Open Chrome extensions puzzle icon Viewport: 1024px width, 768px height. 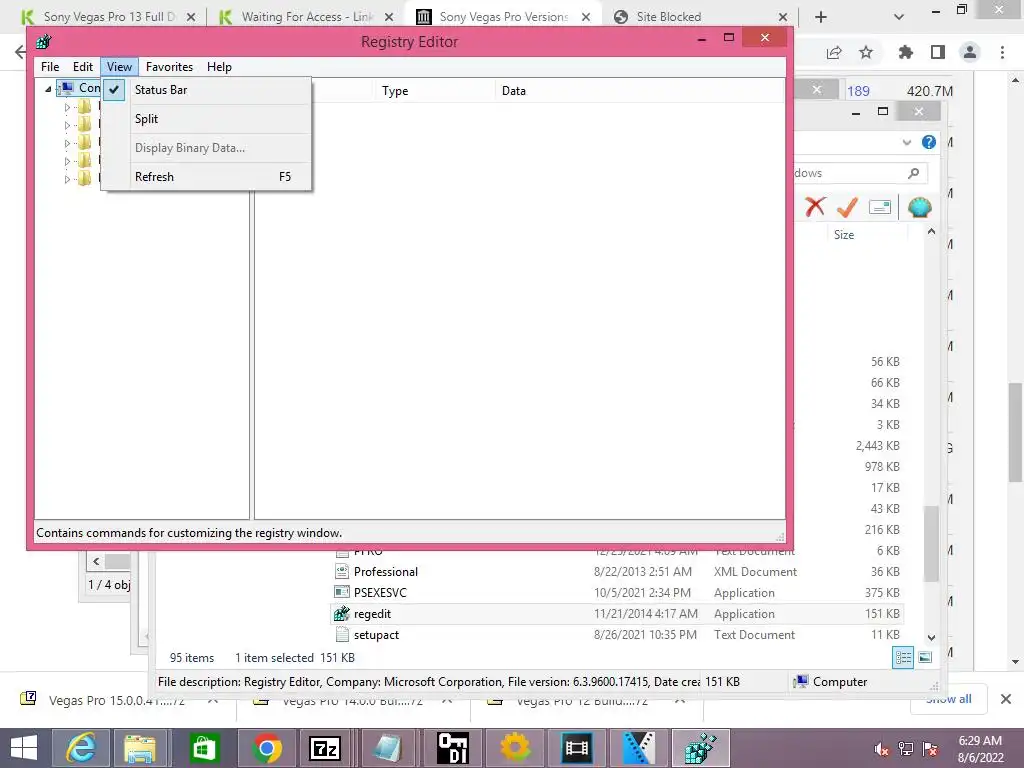tap(905, 52)
